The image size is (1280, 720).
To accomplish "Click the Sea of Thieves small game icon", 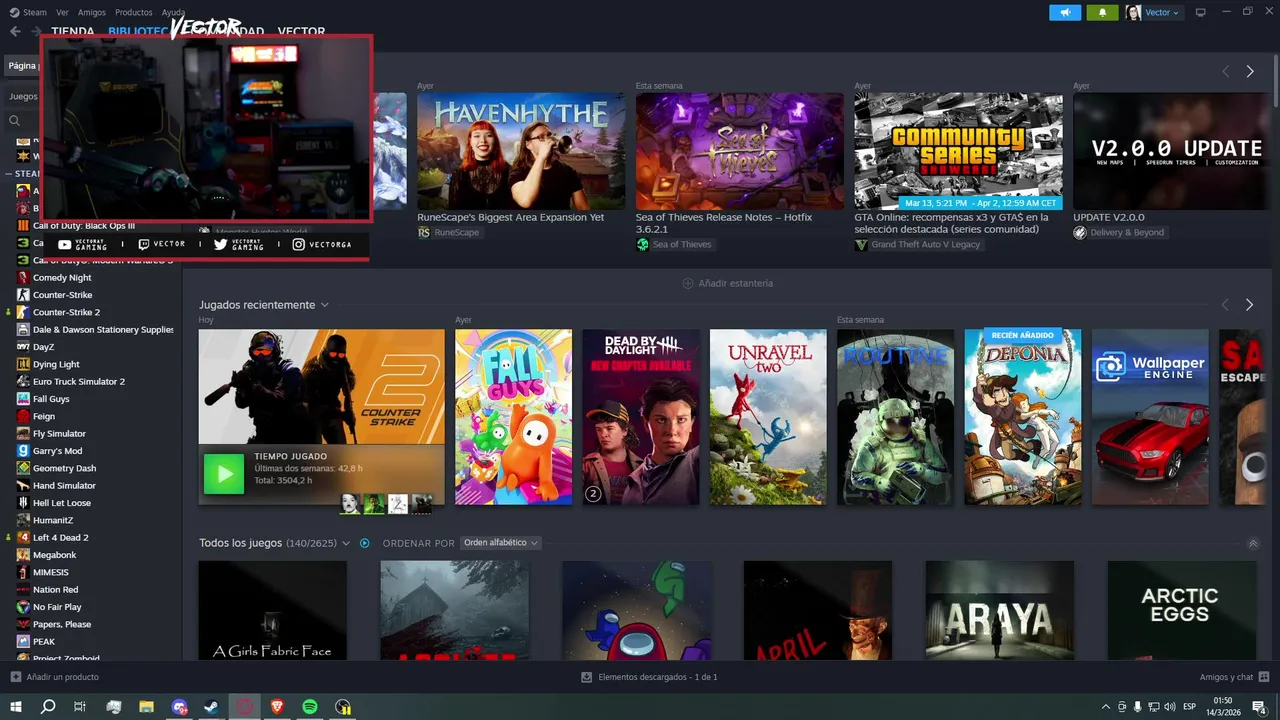I will click(x=643, y=244).
